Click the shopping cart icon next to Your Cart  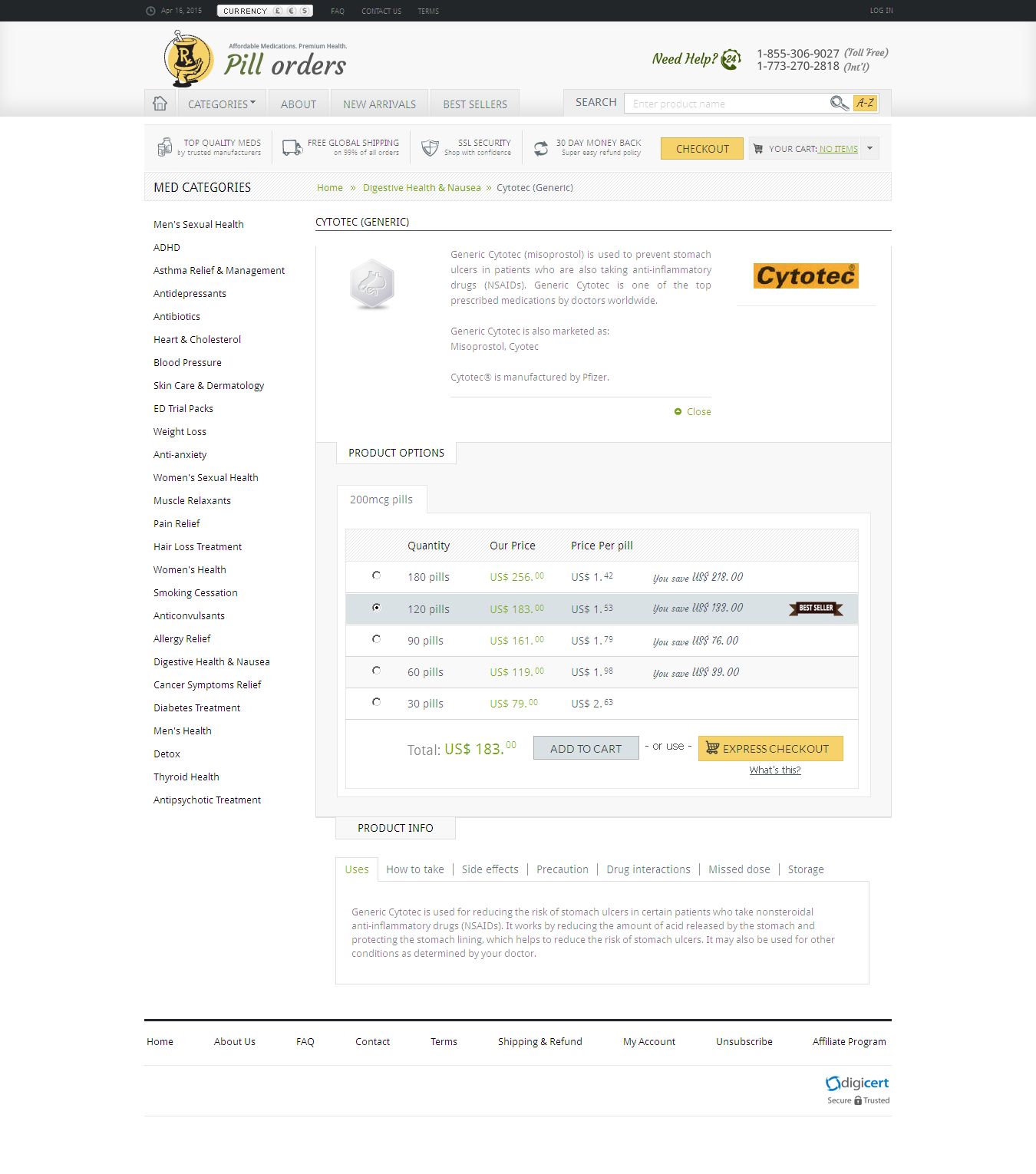(757, 149)
